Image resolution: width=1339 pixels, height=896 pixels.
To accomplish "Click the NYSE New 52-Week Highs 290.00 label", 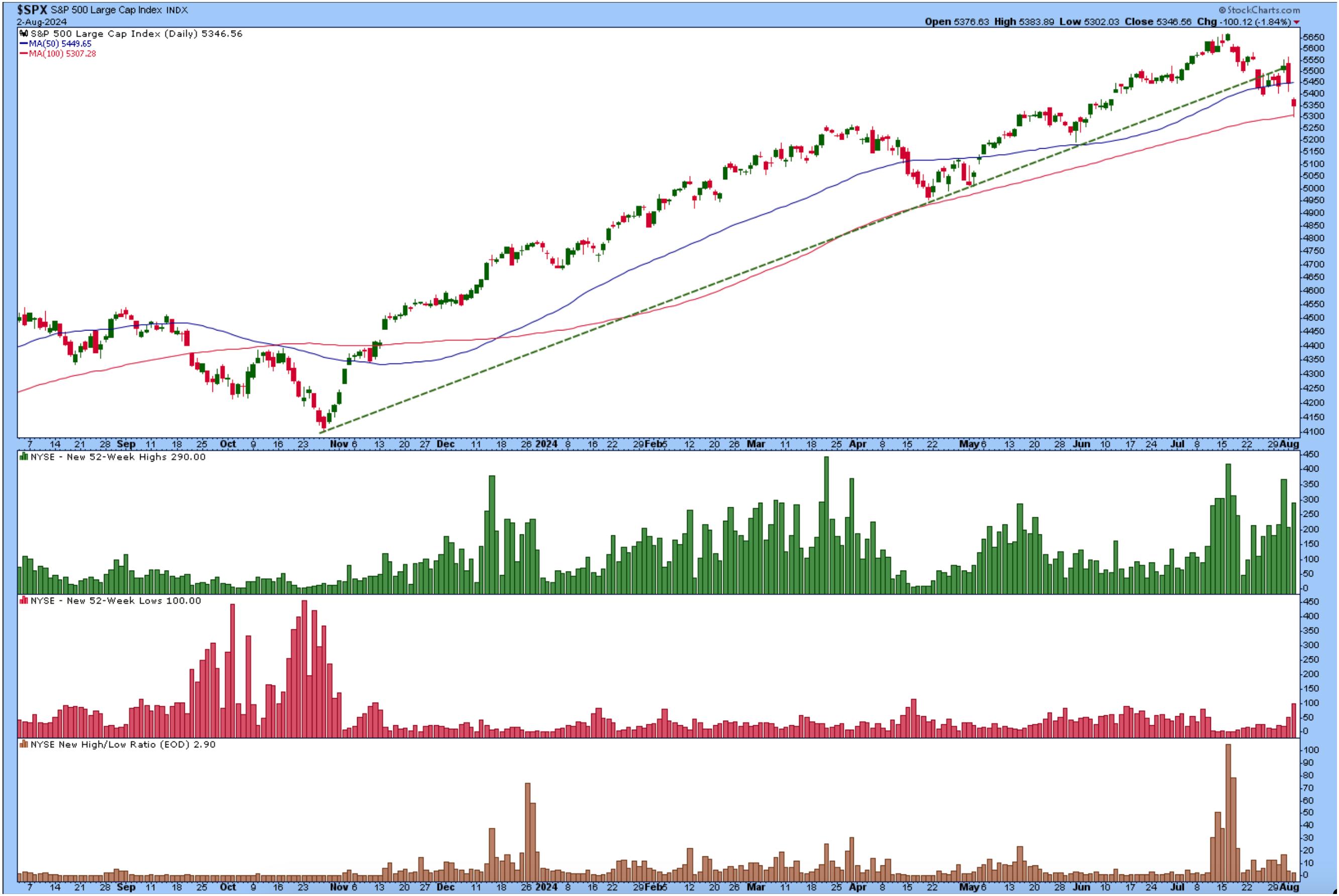I will [x=118, y=457].
